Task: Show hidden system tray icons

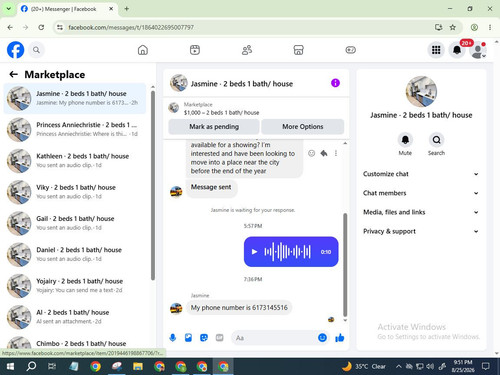Action: click(x=398, y=367)
